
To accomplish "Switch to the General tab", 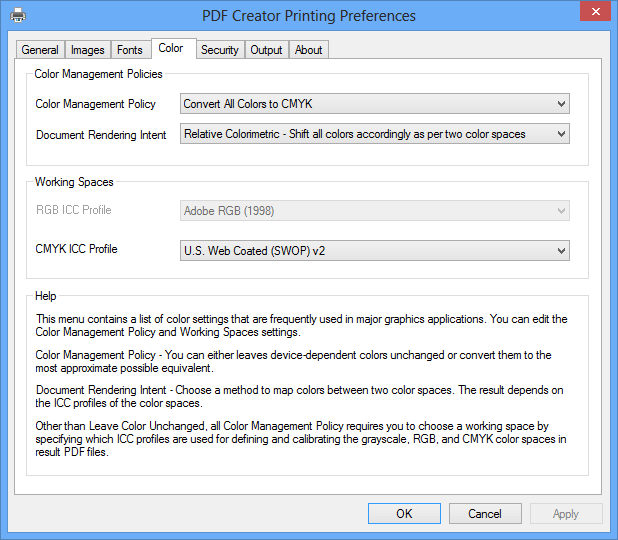I will tap(40, 50).
